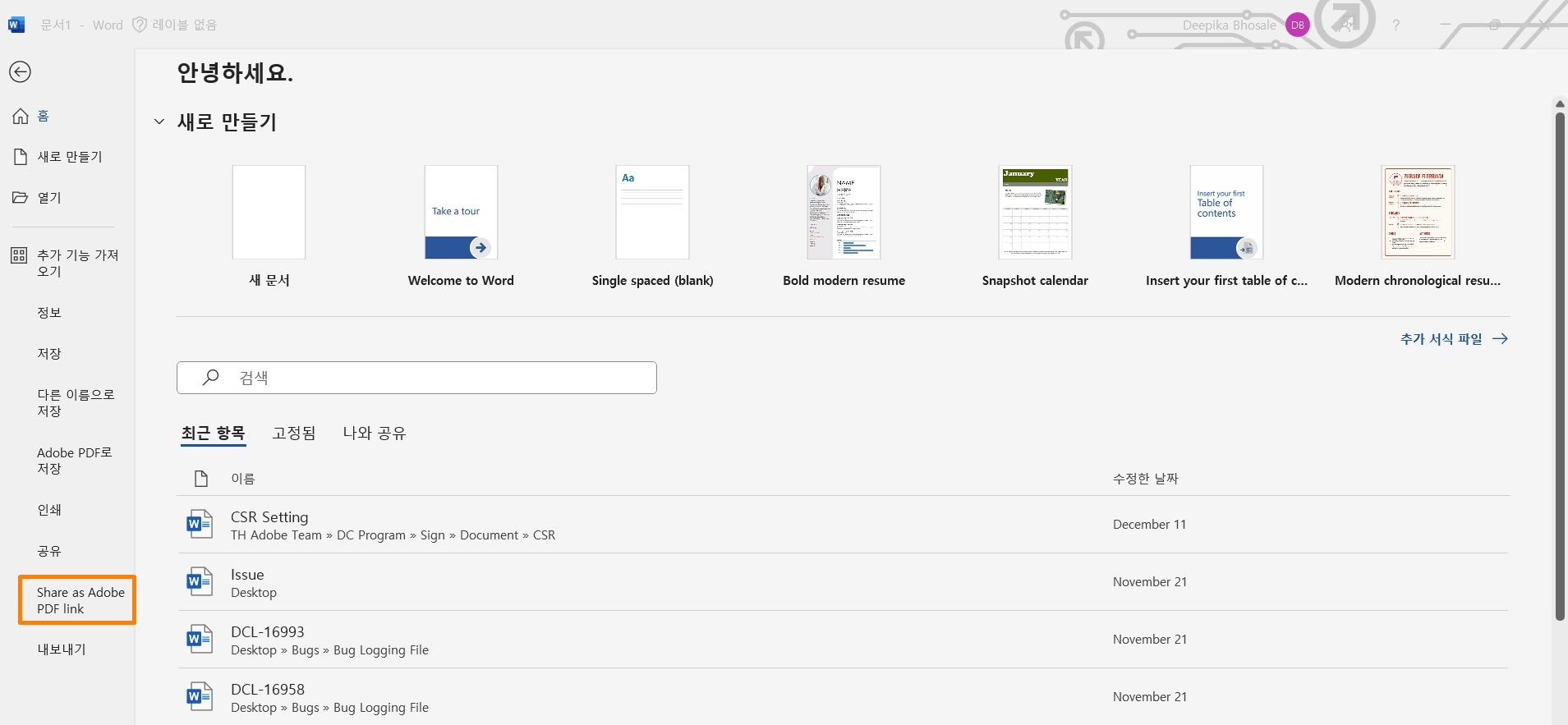Viewport: 1568px width, 725px height.
Task: Open the DCL-16993 document
Action: (844, 640)
